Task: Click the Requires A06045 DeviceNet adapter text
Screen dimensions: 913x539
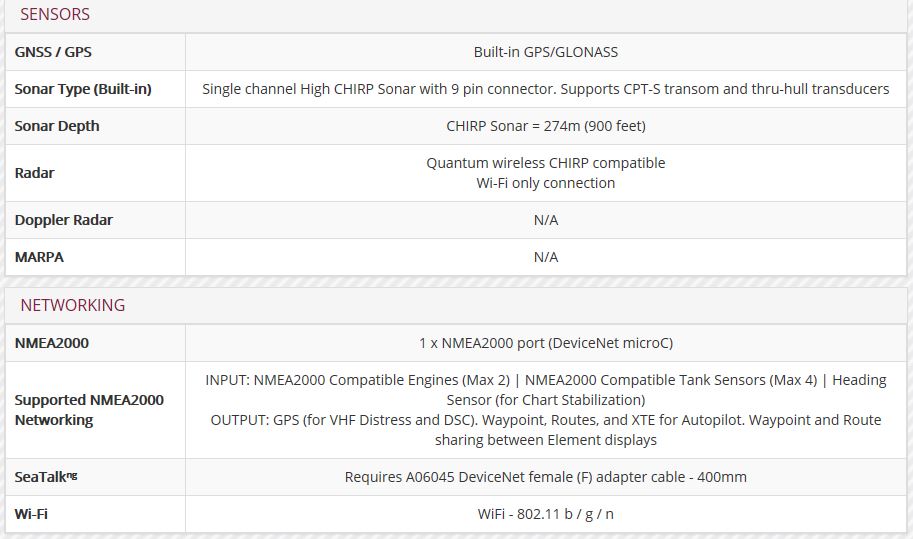Action: (x=546, y=477)
